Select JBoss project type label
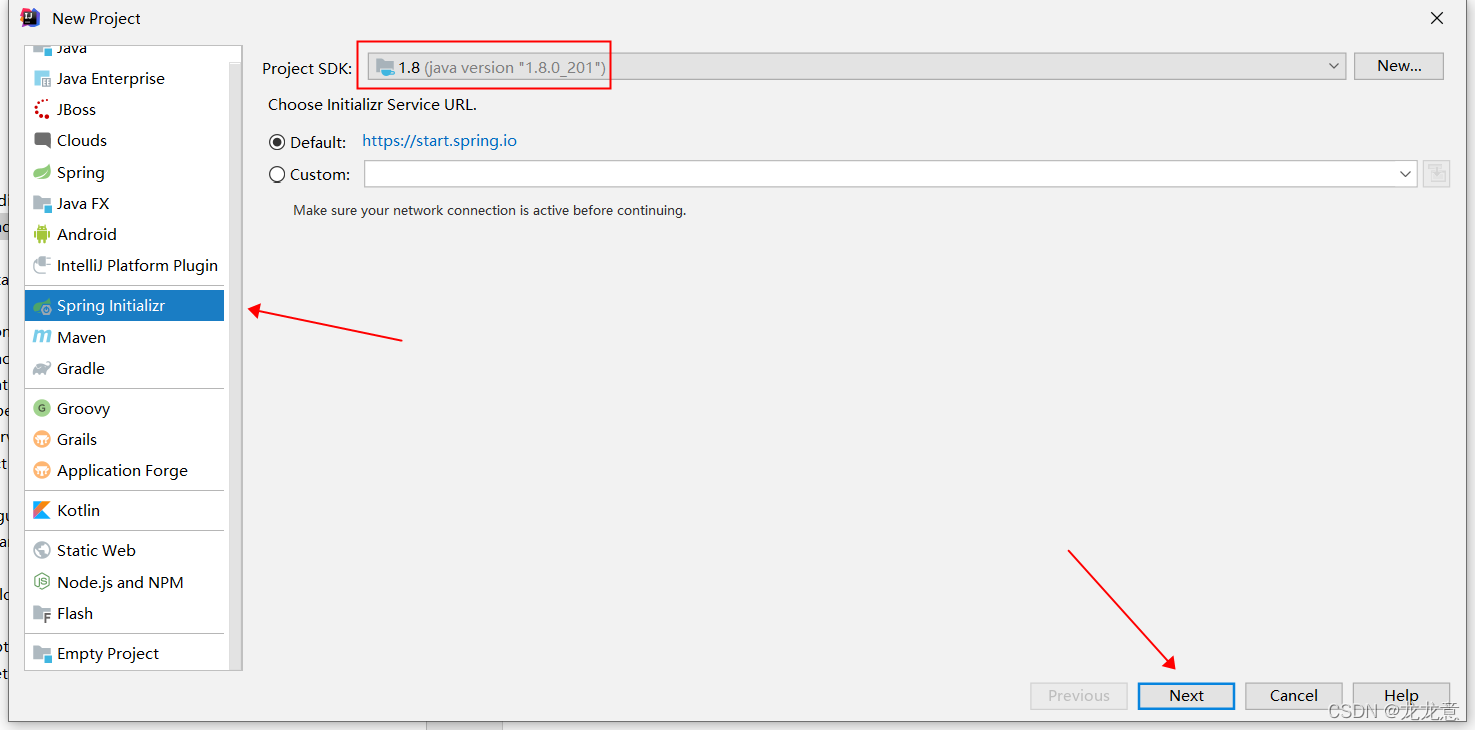The width and height of the screenshot is (1475, 730). 77,110
